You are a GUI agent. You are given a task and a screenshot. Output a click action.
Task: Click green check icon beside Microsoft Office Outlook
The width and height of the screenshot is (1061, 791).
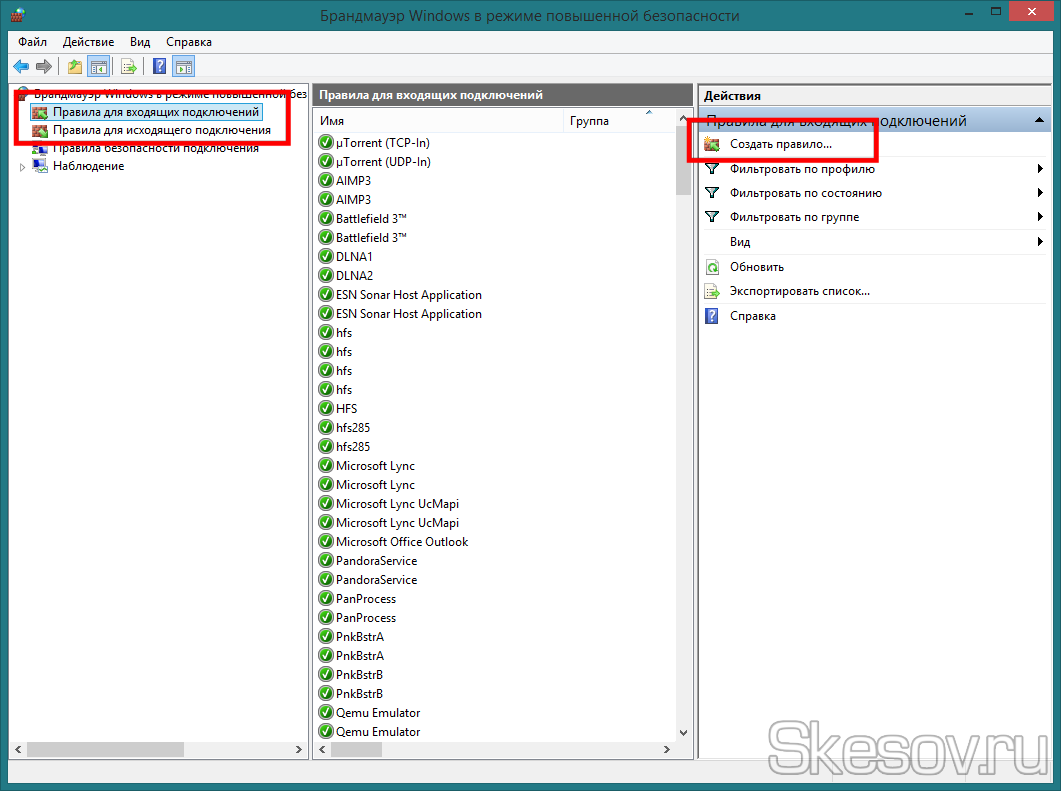point(326,542)
